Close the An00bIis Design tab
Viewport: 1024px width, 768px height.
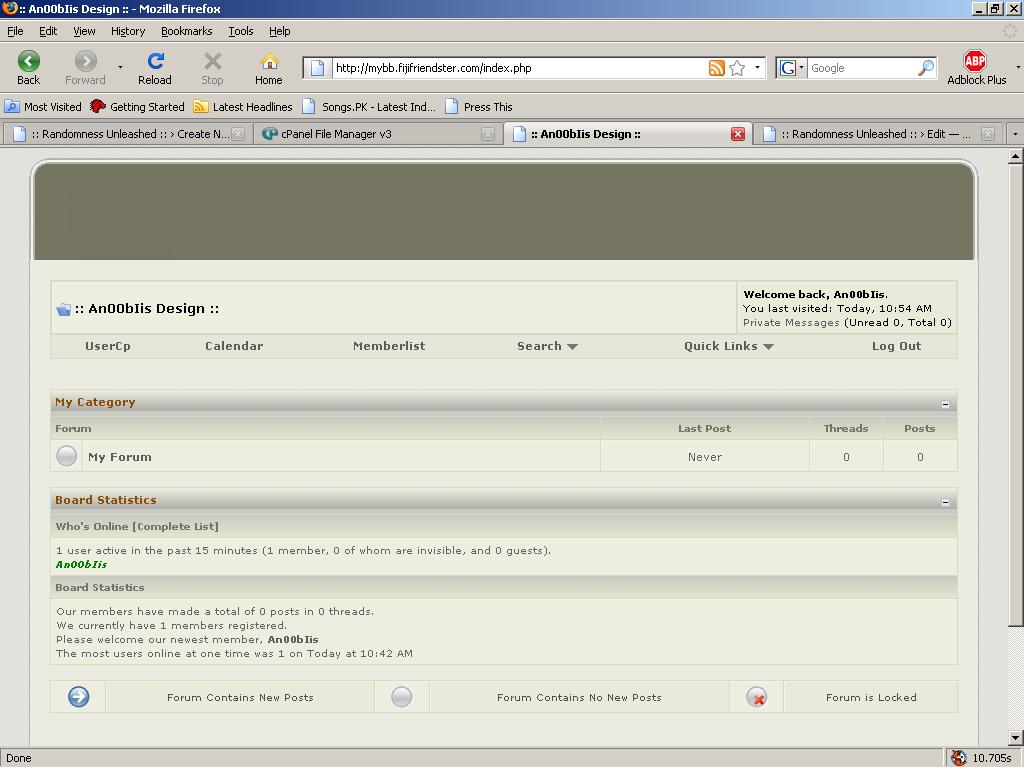(x=738, y=134)
